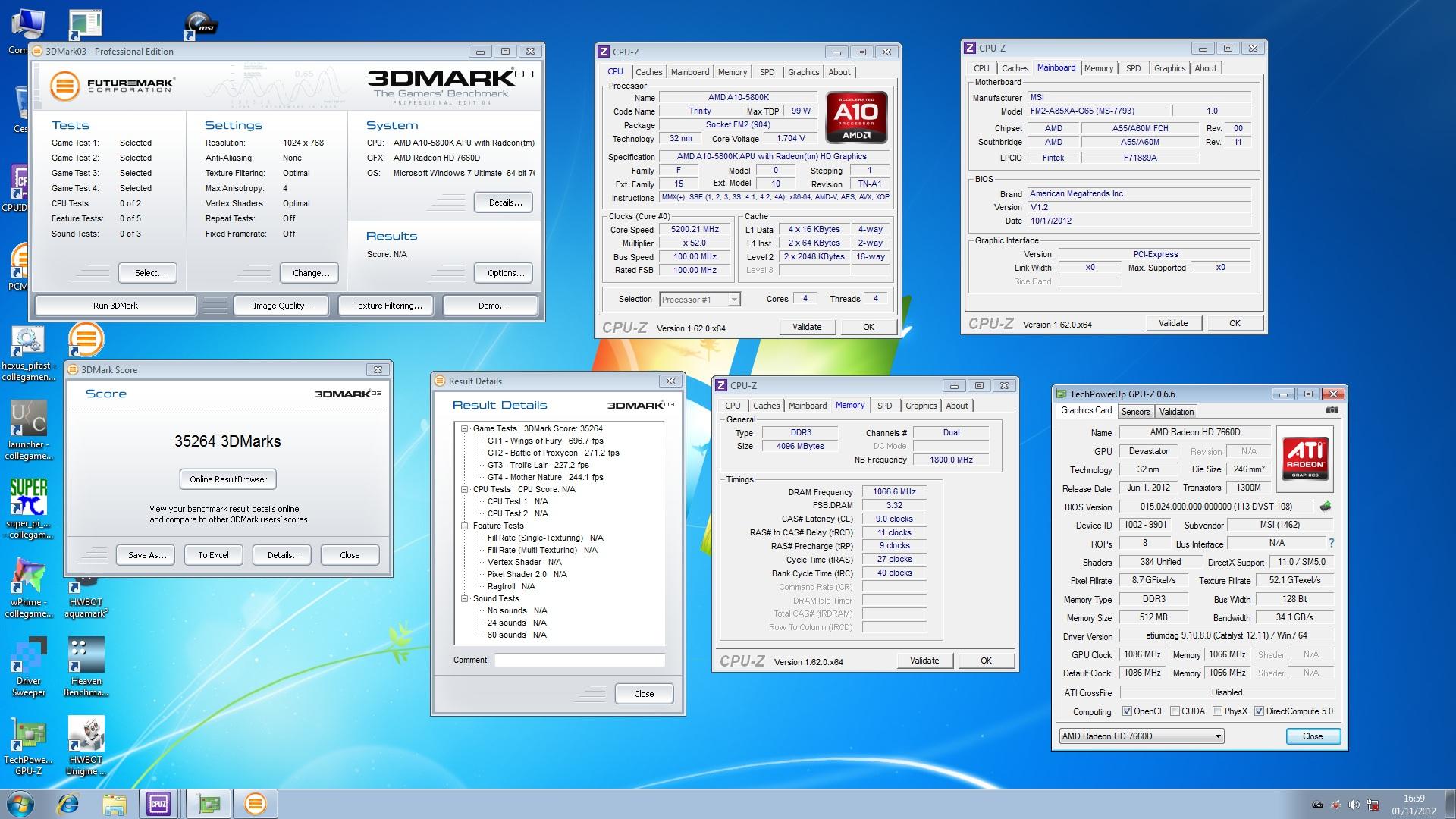Click Validate in the CPU-Z Memory window
1456x819 pixels.
[924, 661]
